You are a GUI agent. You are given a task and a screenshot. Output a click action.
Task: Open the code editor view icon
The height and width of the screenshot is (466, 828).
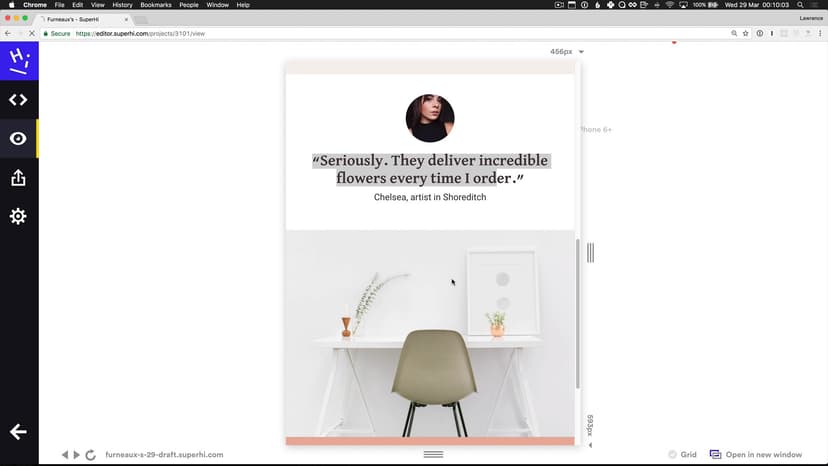[x=18, y=100]
